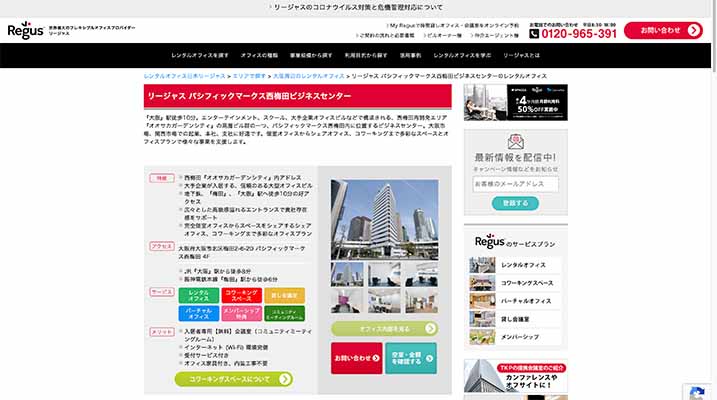Click the envelope newsletter icon in the sidebar
Viewport: 717px width, 400px height.
click(x=515, y=142)
